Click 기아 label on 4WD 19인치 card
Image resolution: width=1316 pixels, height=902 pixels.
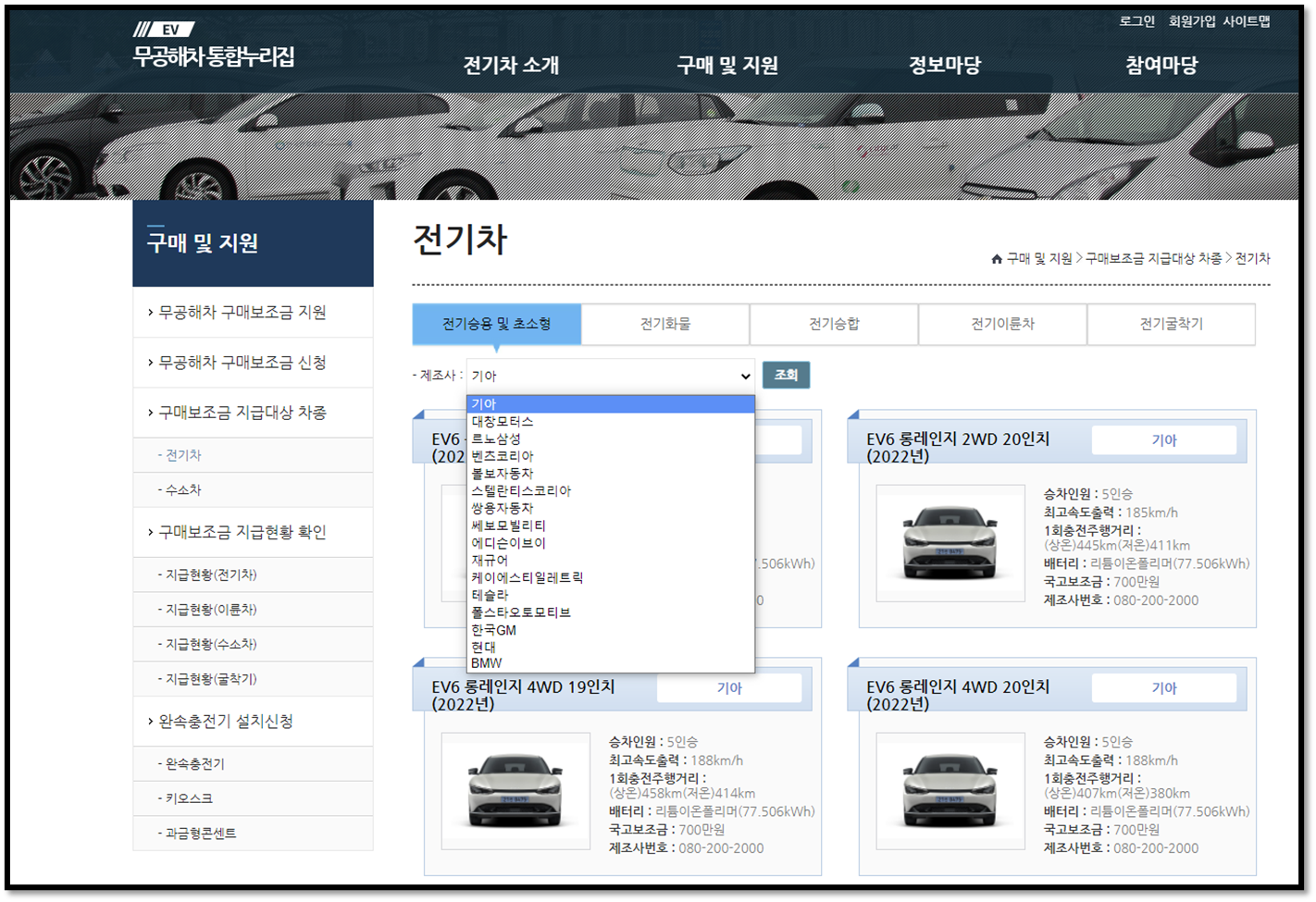[729, 688]
